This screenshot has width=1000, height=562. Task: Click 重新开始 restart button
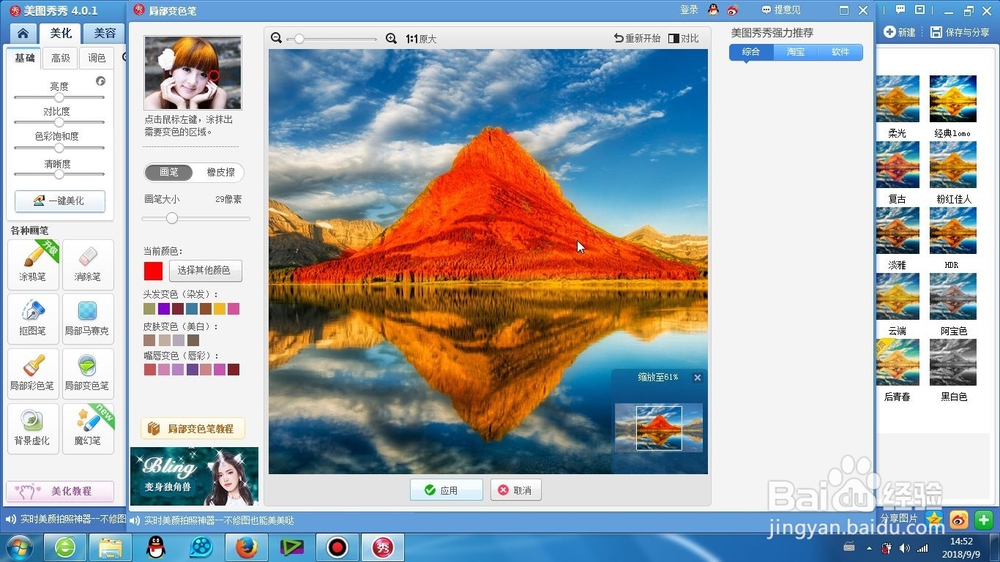coord(637,38)
